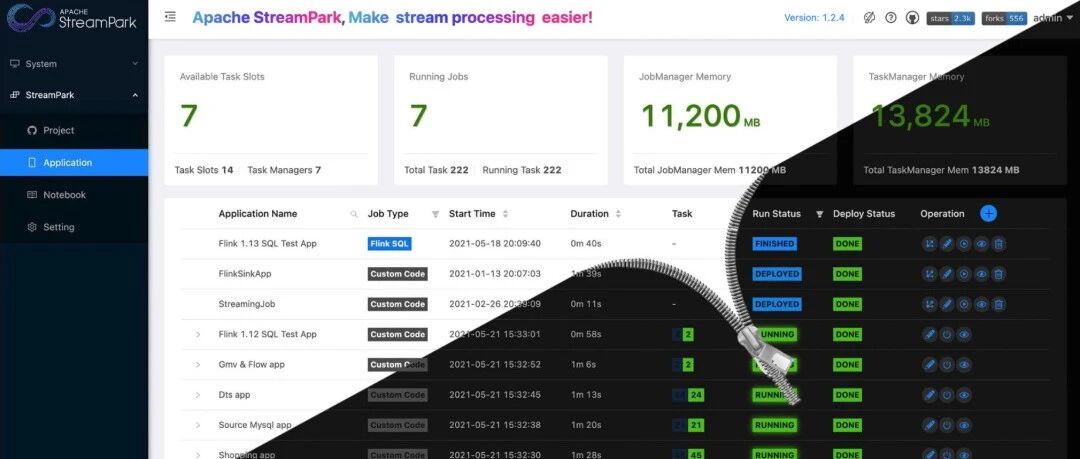1080x459 pixels.
Task: Click the task count 24 for Dts app
Action: pyautogui.click(x=696, y=395)
